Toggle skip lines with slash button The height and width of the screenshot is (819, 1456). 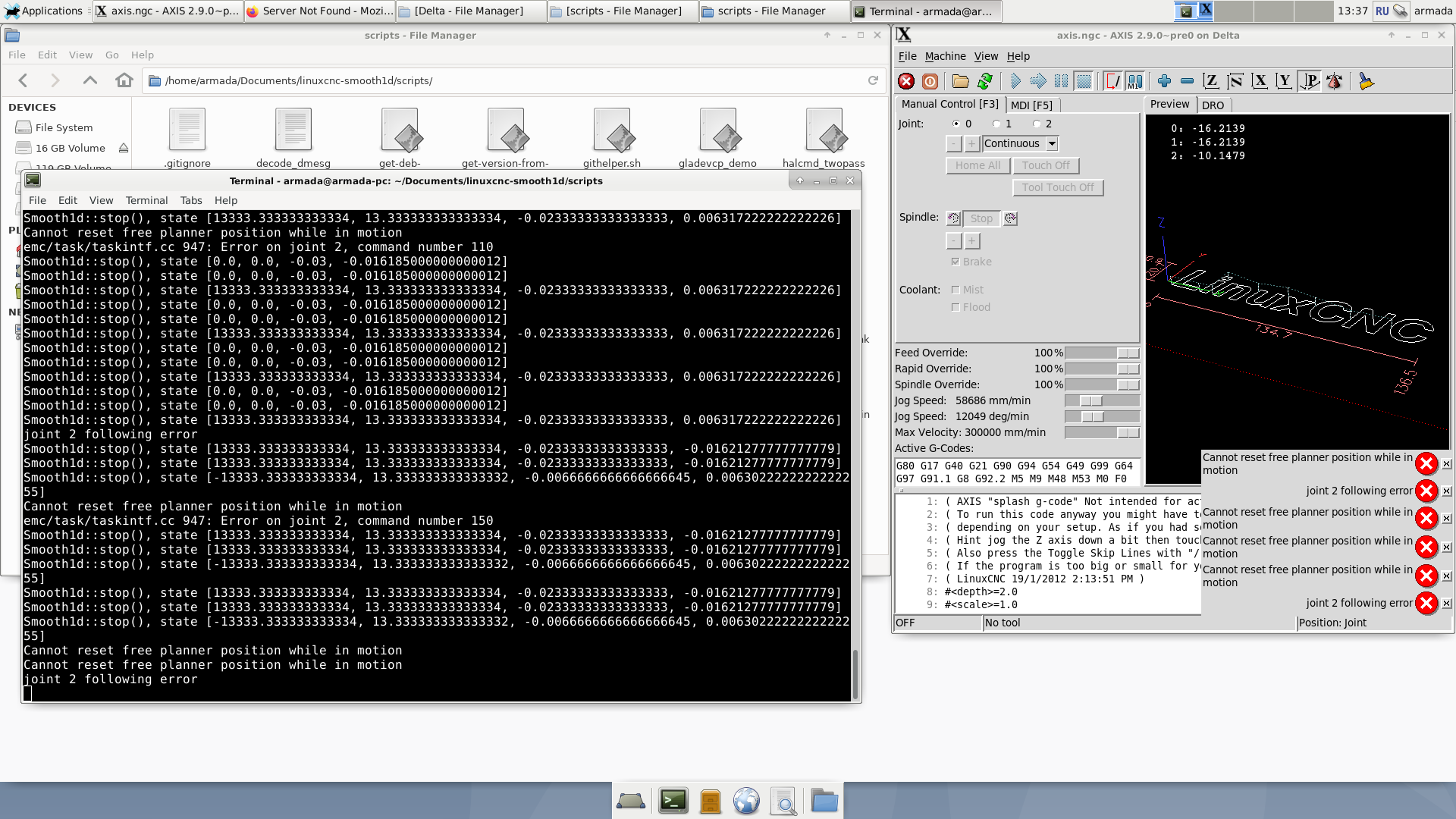pos(1112,81)
